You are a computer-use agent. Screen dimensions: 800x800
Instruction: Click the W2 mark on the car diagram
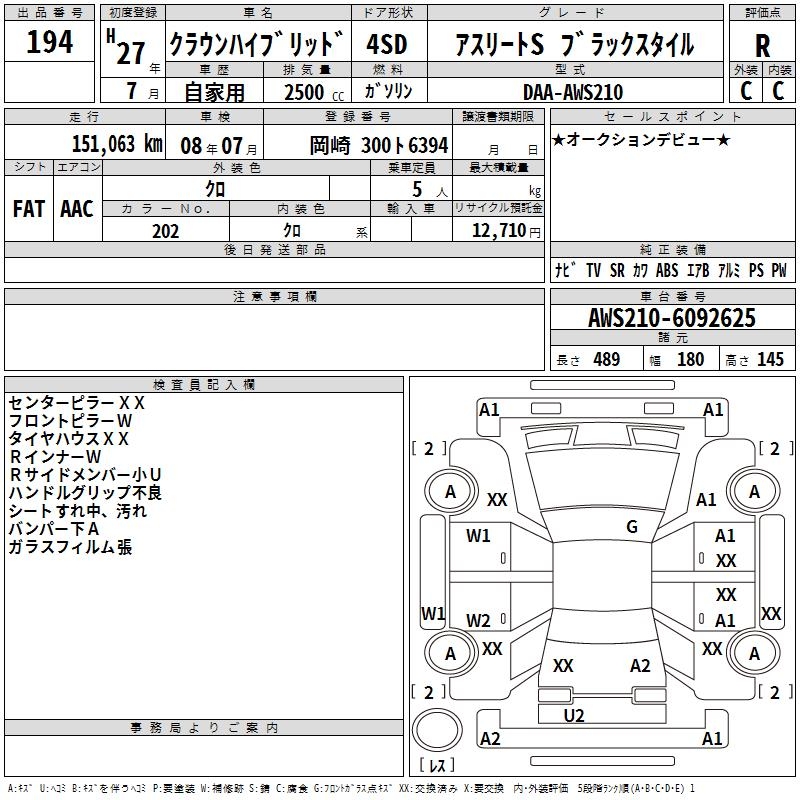[479, 620]
